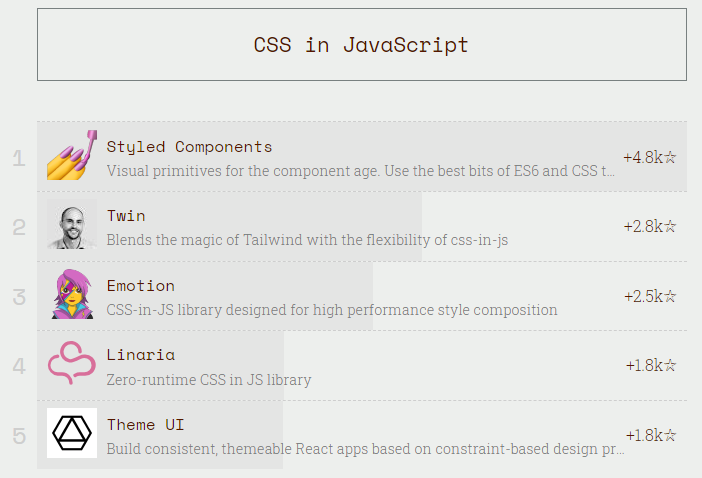Click the Twin project avatar photo

[x=72, y=225]
